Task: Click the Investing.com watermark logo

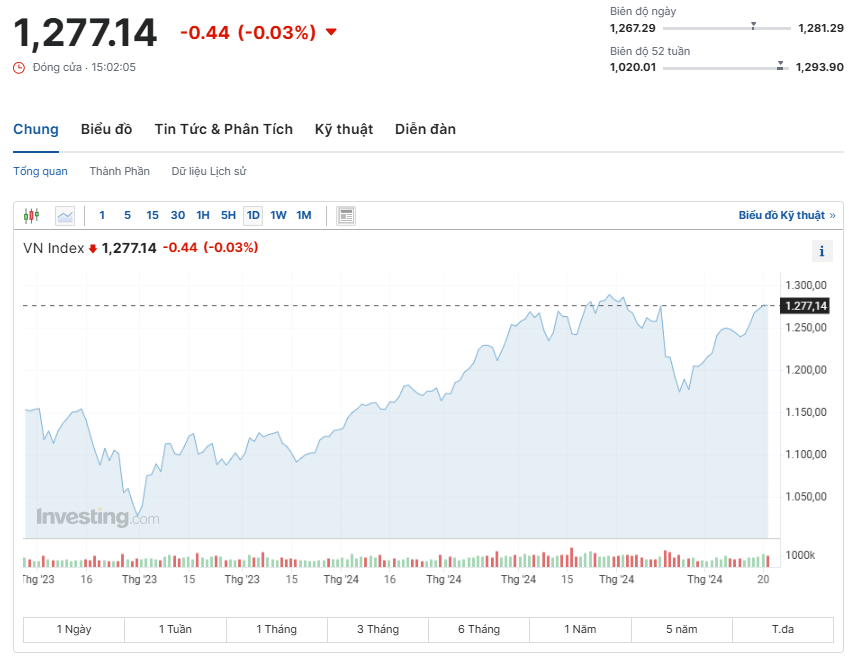Action: (97, 517)
